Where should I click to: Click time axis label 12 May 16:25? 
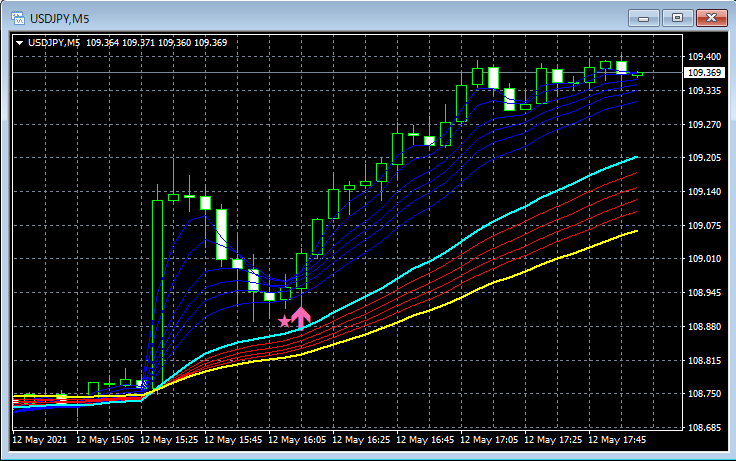pos(361,440)
